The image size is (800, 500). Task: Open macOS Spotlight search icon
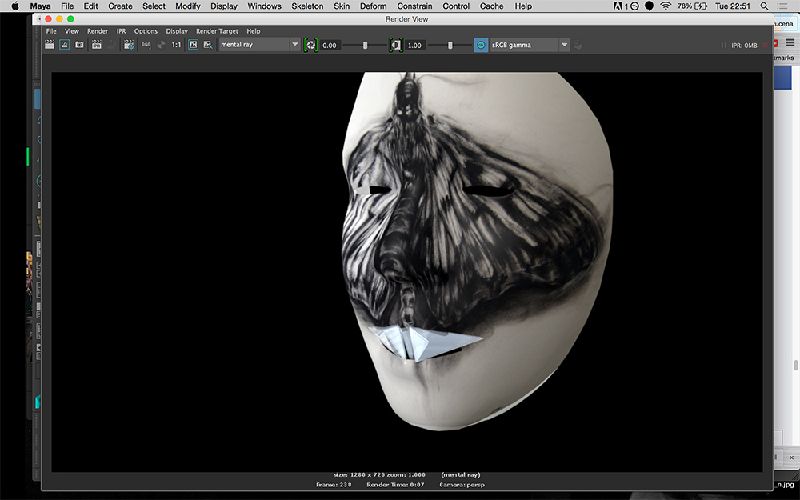pyautogui.click(x=764, y=6)
